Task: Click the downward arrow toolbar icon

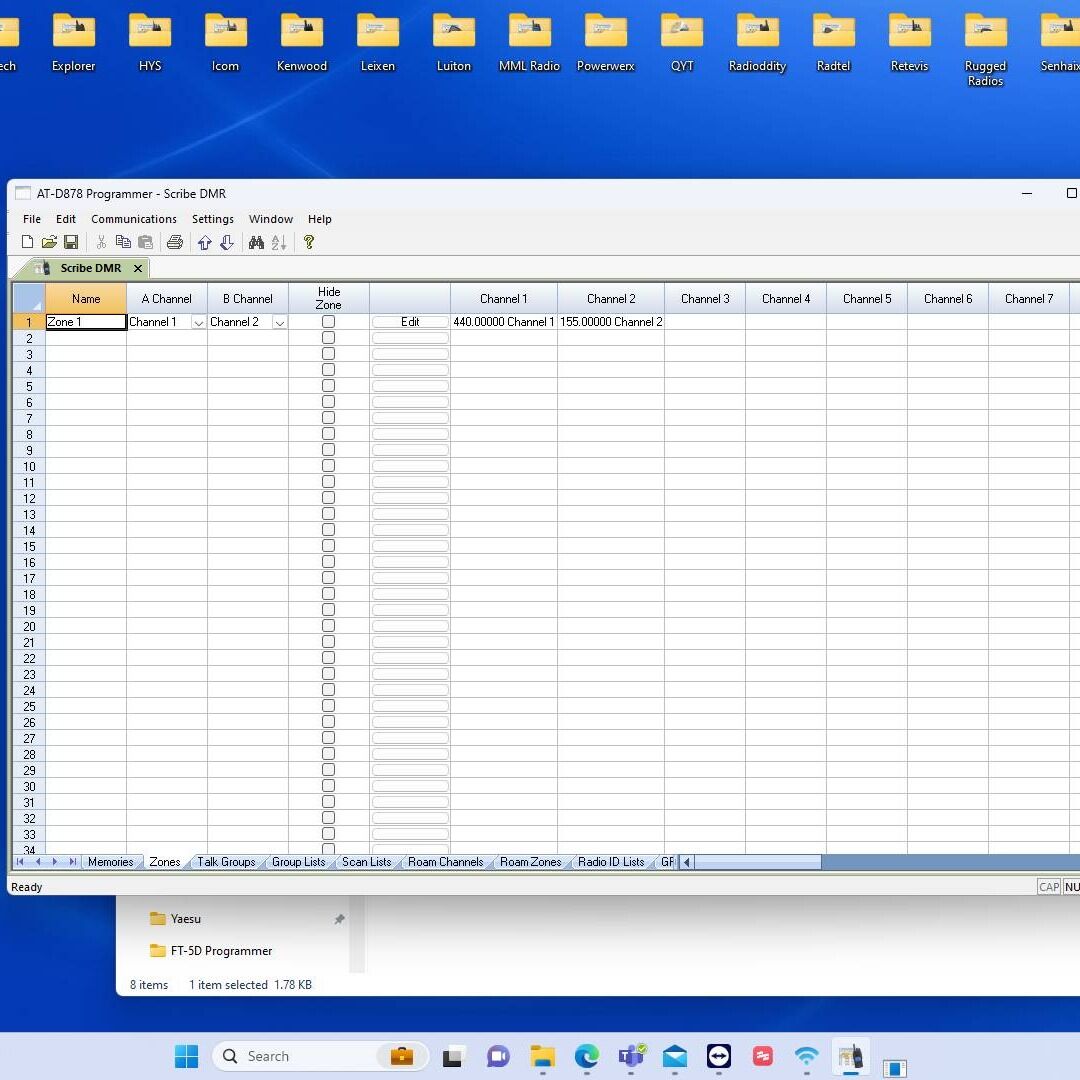Action: tap(227, 242)
